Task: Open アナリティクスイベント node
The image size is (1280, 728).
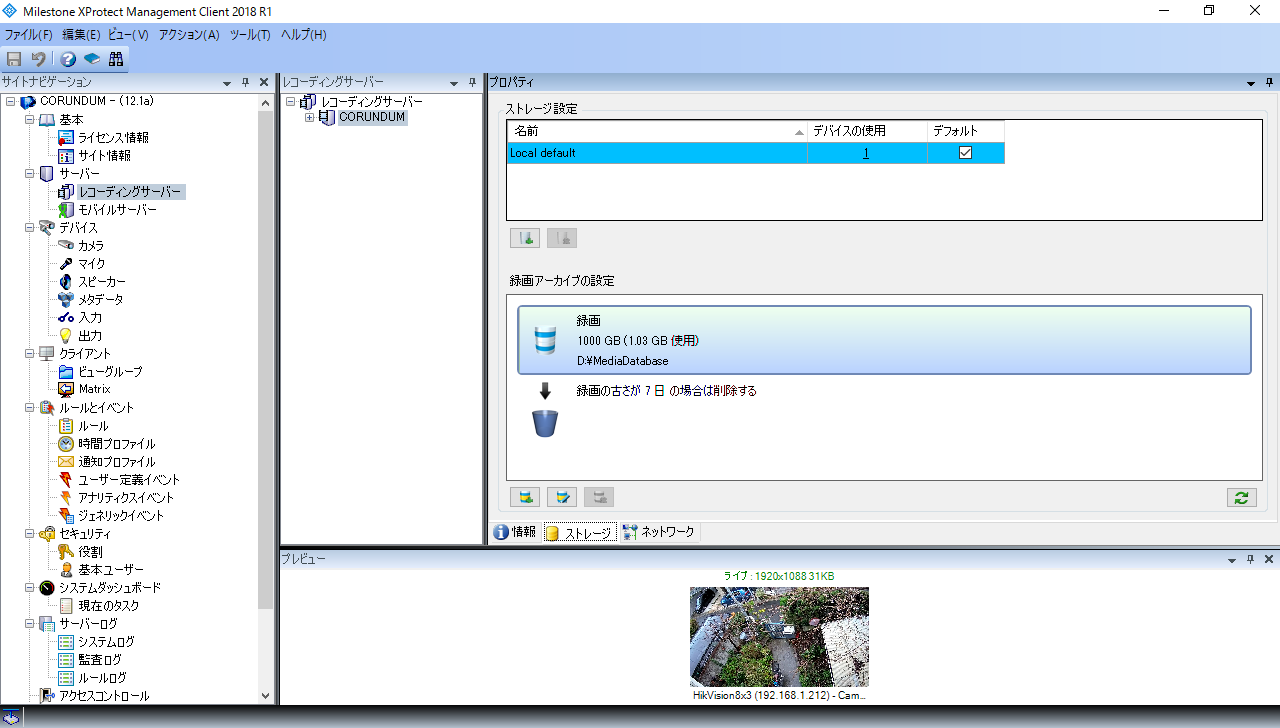Action: 126,498
